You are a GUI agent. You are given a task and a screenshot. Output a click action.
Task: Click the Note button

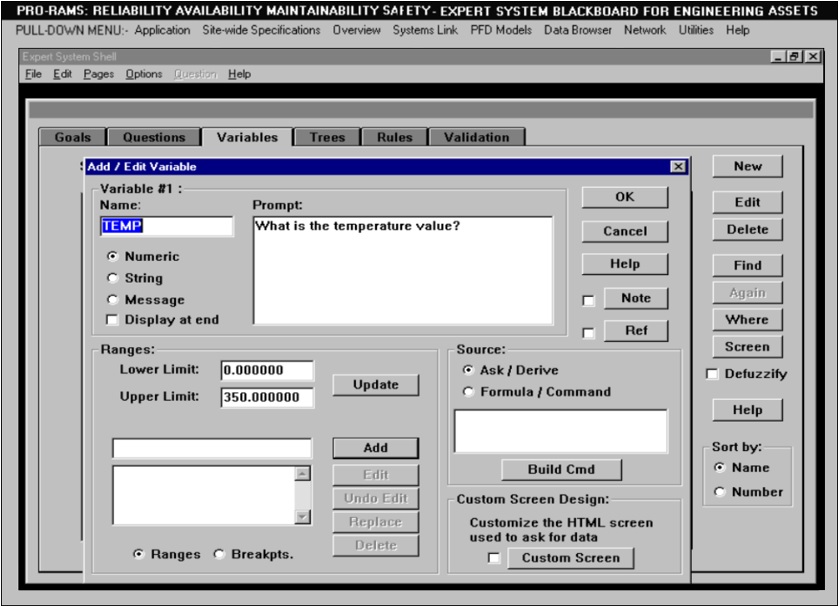click(636, 298)
